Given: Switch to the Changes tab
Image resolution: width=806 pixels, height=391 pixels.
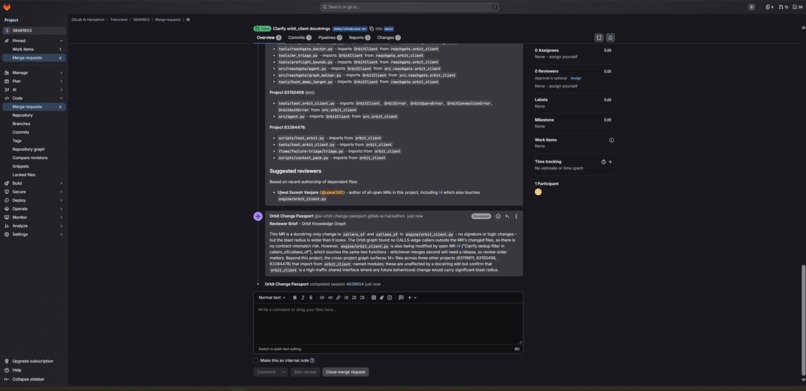Looking at the screenshot, I should (x=389, y=38).
